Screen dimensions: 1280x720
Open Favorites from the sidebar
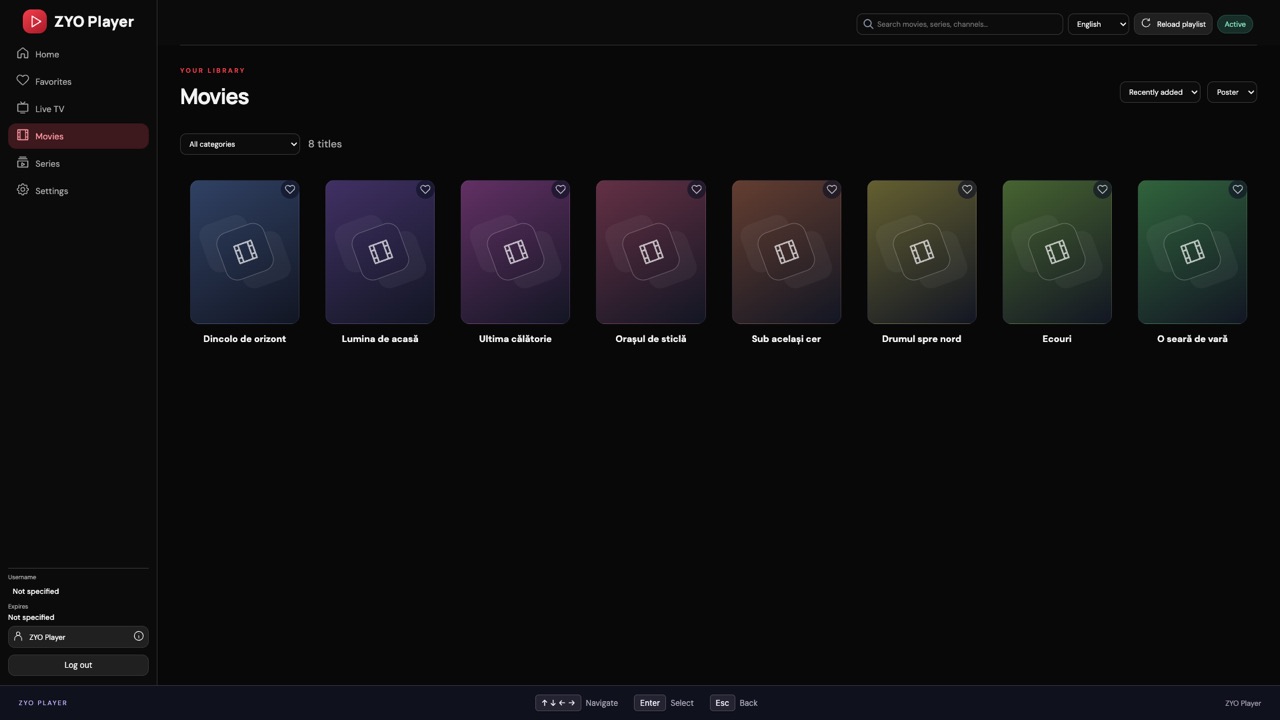[x=78, y=81]
